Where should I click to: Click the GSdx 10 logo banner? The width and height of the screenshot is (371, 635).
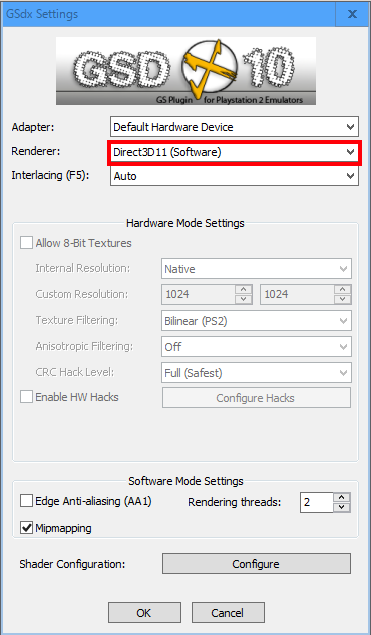tap(186, 71)
